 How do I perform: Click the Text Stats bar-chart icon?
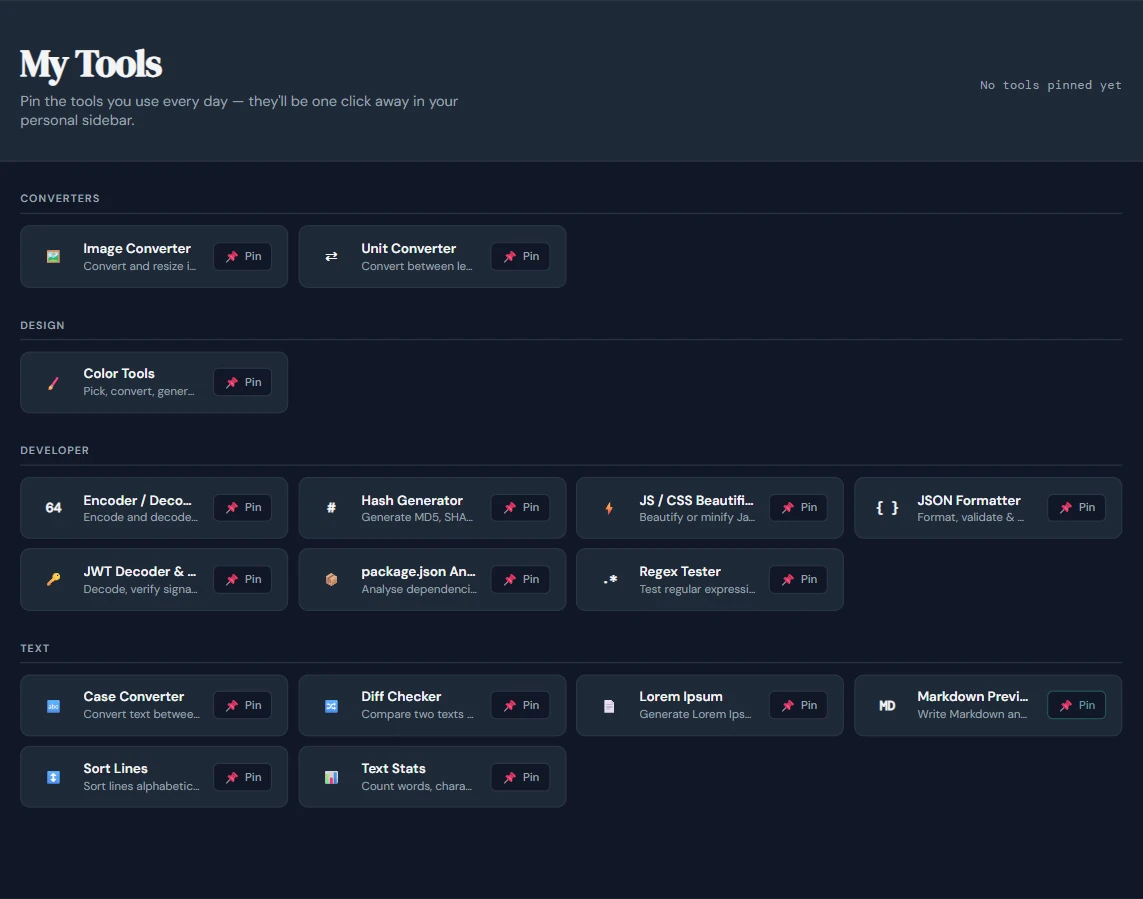click(330, 776)
